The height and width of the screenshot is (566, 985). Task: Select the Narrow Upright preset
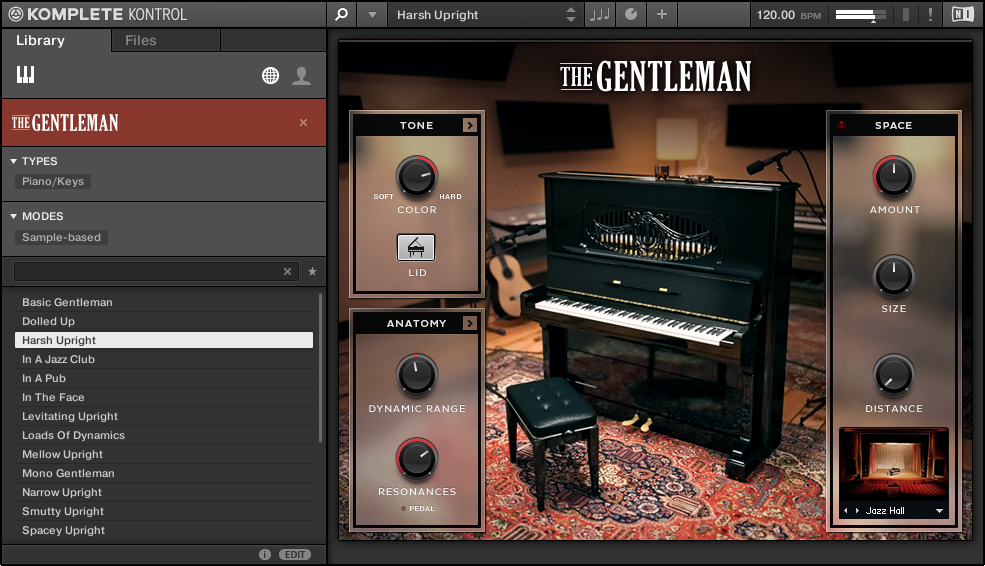163,493
